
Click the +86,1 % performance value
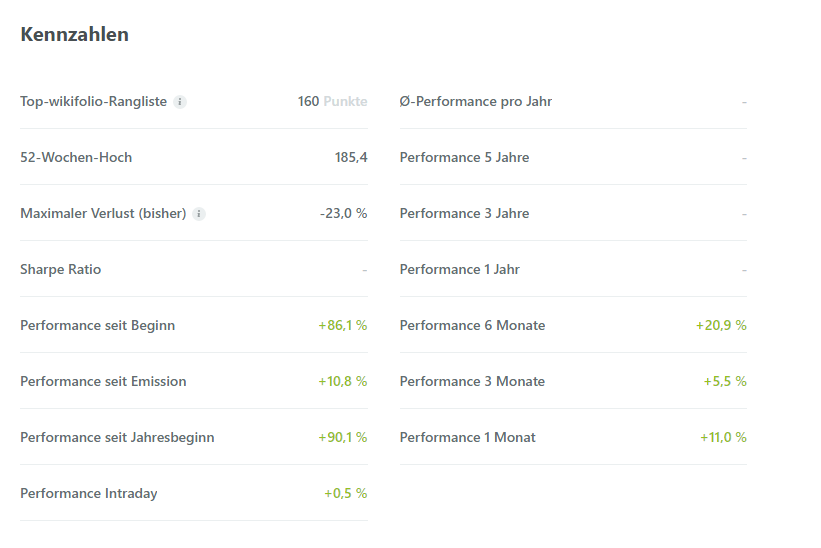(x=342, y=326)
